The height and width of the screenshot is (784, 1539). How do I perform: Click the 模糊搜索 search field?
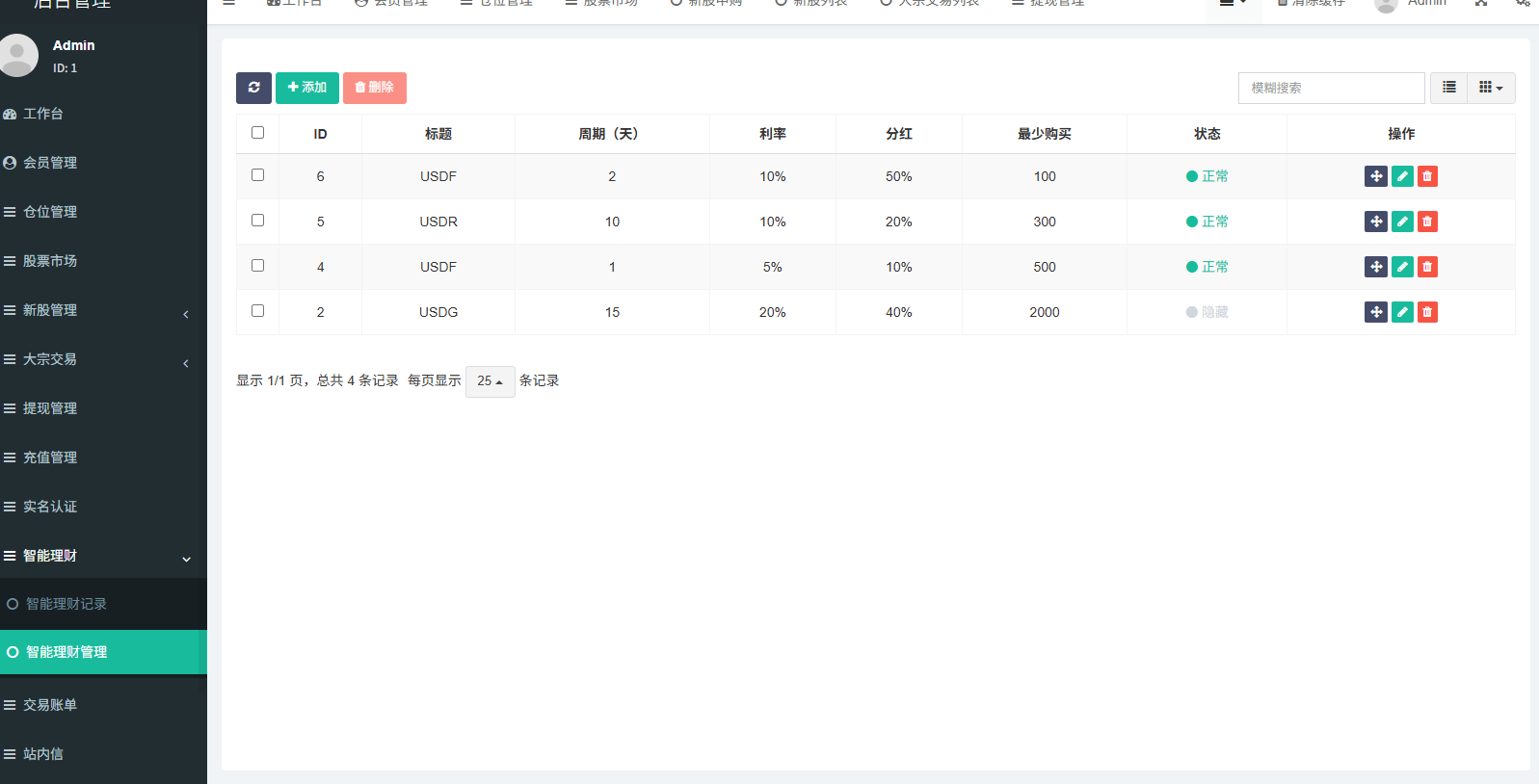[1331, 88]
